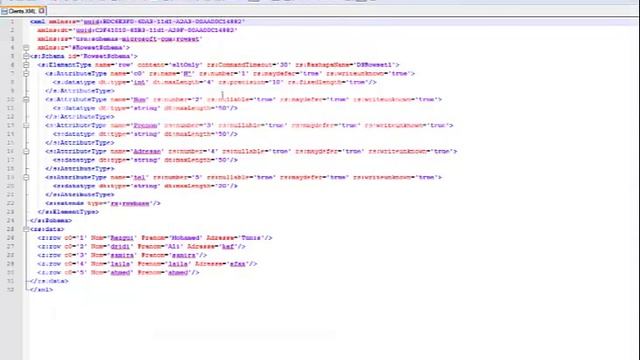Click 'urn:schemas-microsoft-com:rowset' on line 3
Screen dimensions: 640x360
139,39
